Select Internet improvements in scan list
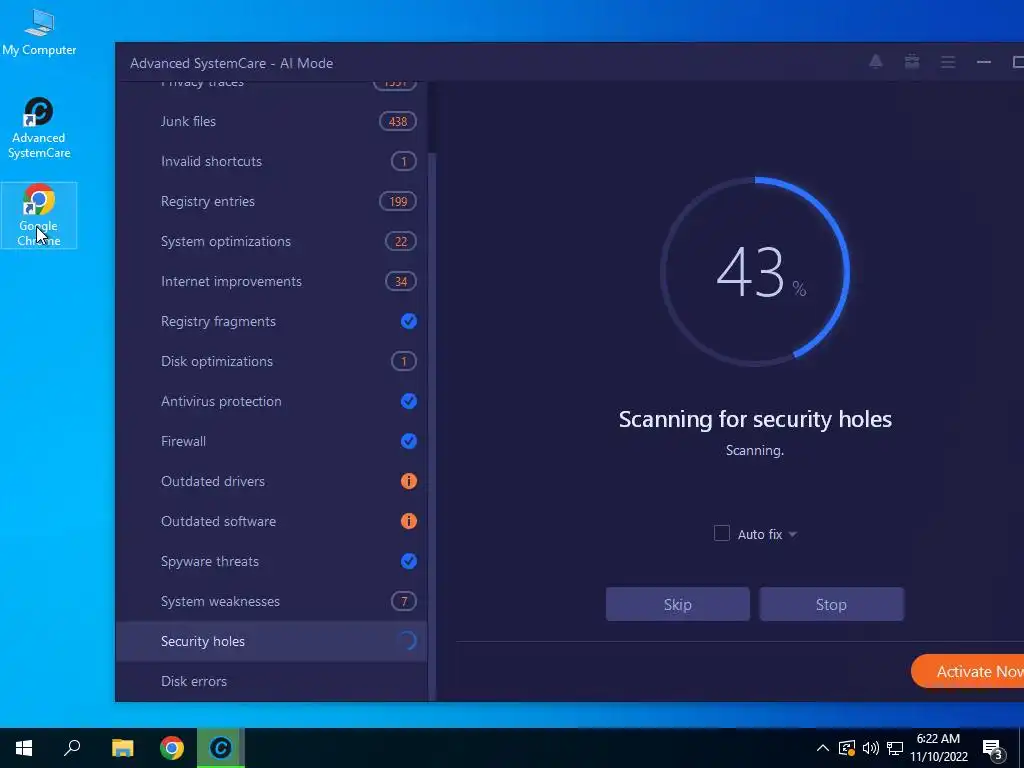 pyautogui.click(x=272, y=281)
